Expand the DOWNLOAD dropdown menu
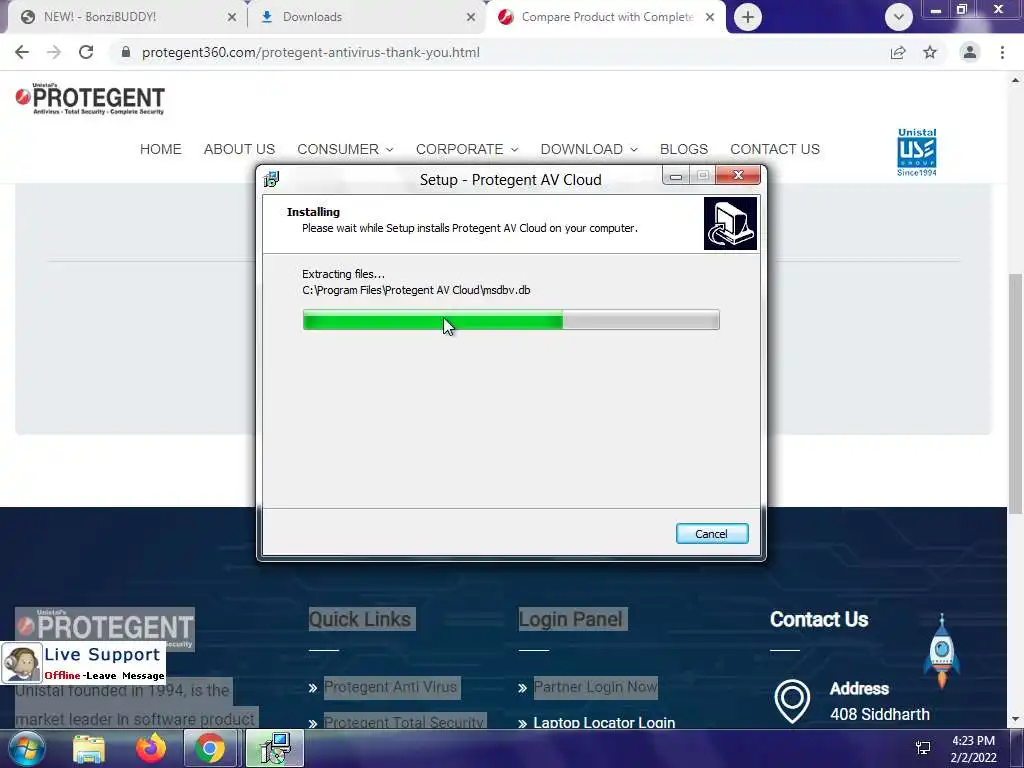The image size is (1024, 768). click(589, 149)
